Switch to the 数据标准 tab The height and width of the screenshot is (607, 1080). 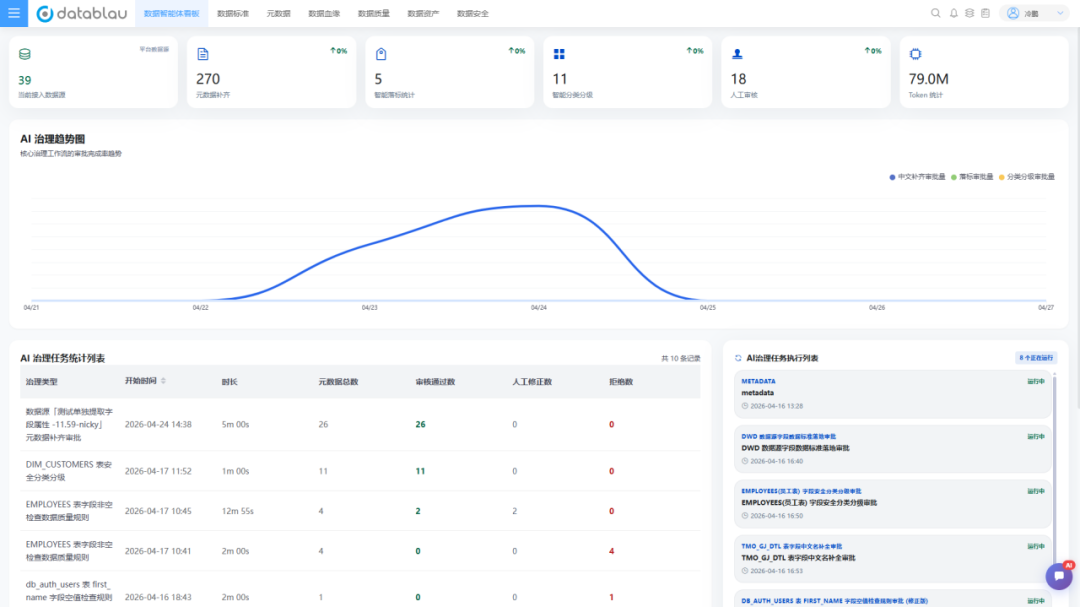(x=233, y=14)
